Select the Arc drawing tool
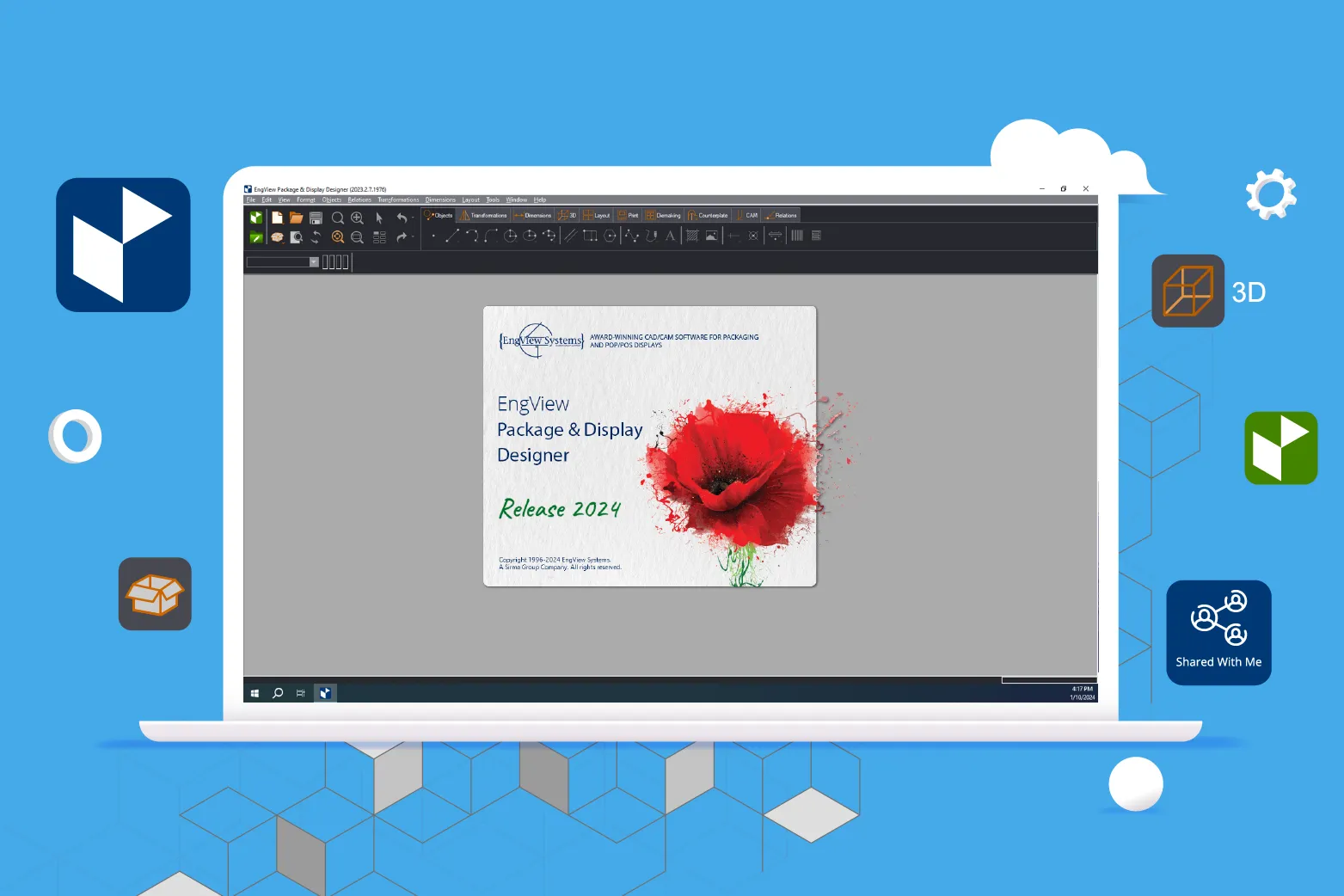1344x896 pixels. coord(472,236)
